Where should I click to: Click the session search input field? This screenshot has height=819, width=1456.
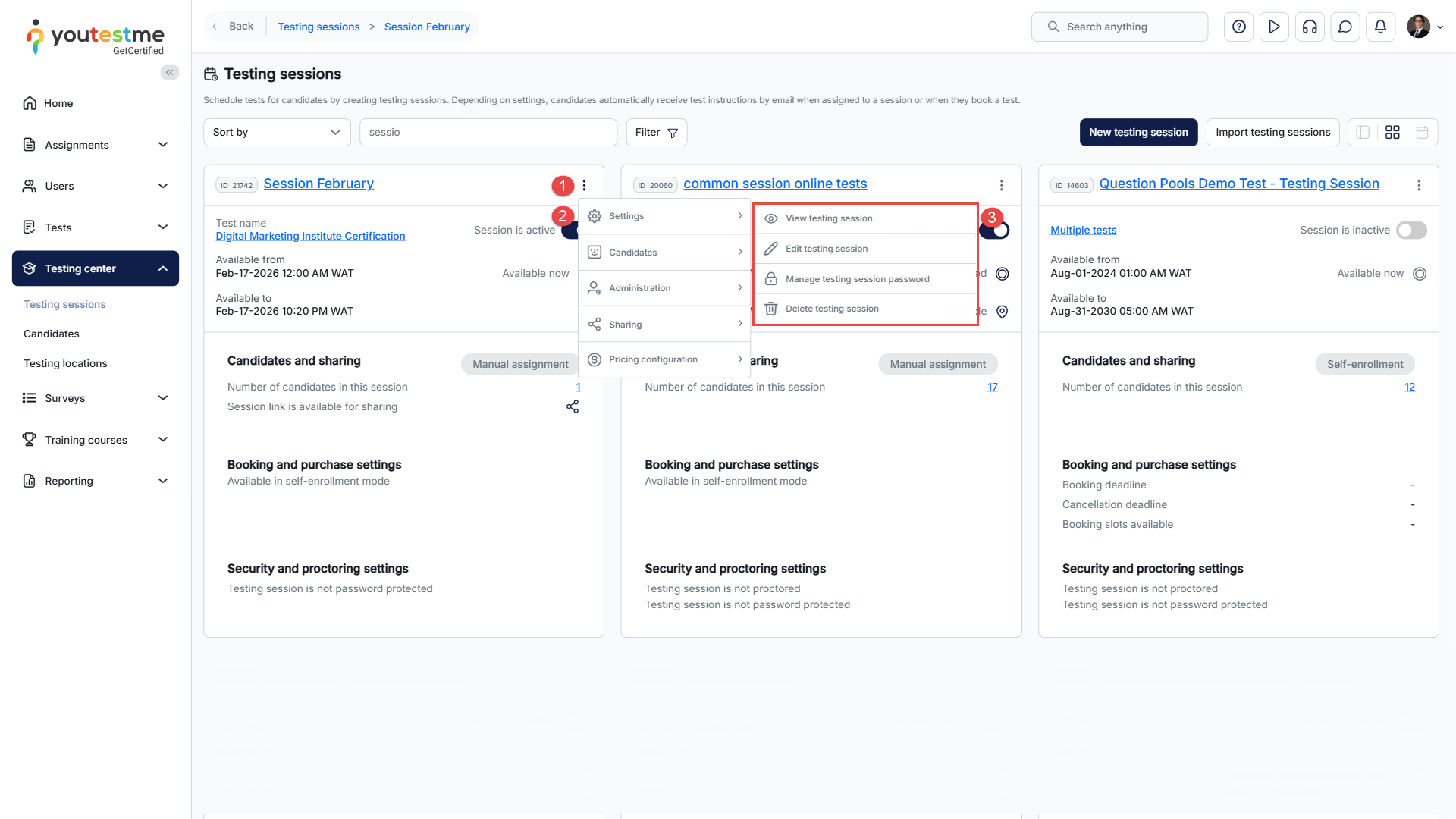[x=488, y=132]
